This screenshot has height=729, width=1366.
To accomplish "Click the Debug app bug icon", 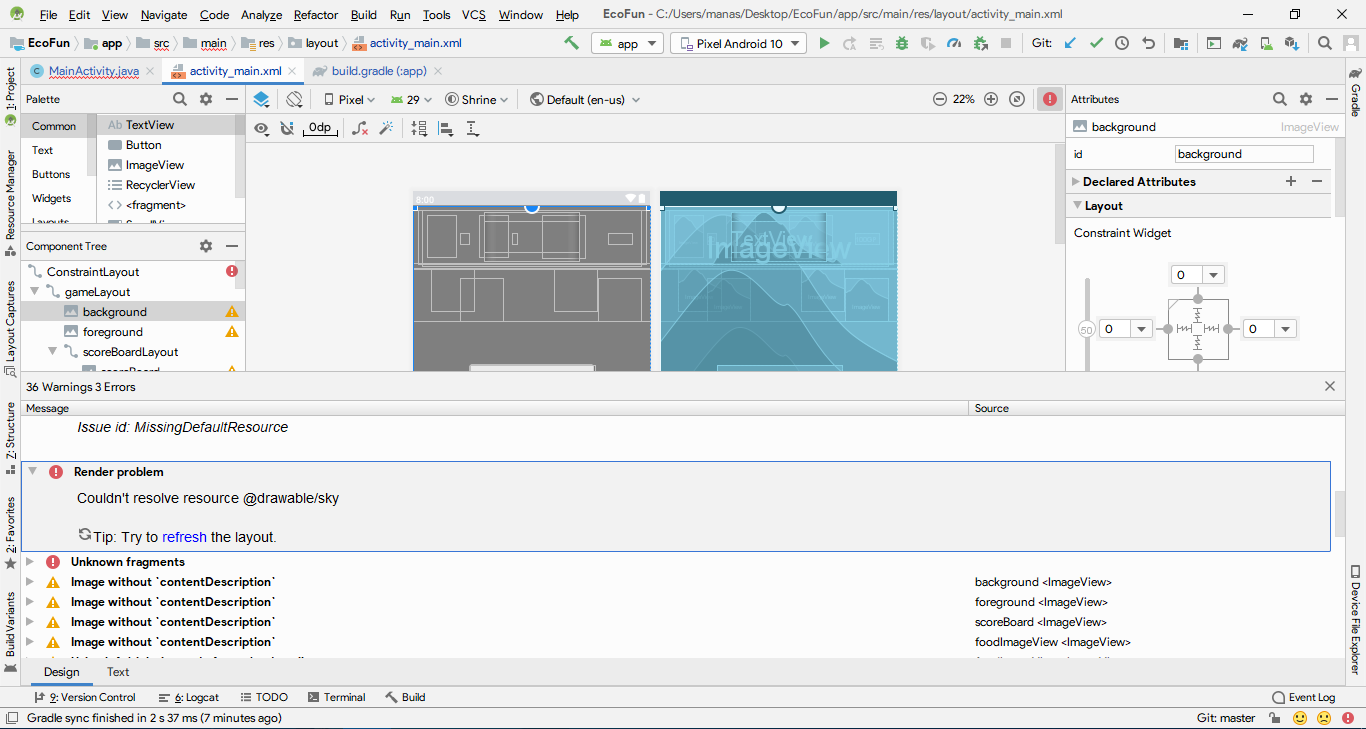I will click(902, 43).
